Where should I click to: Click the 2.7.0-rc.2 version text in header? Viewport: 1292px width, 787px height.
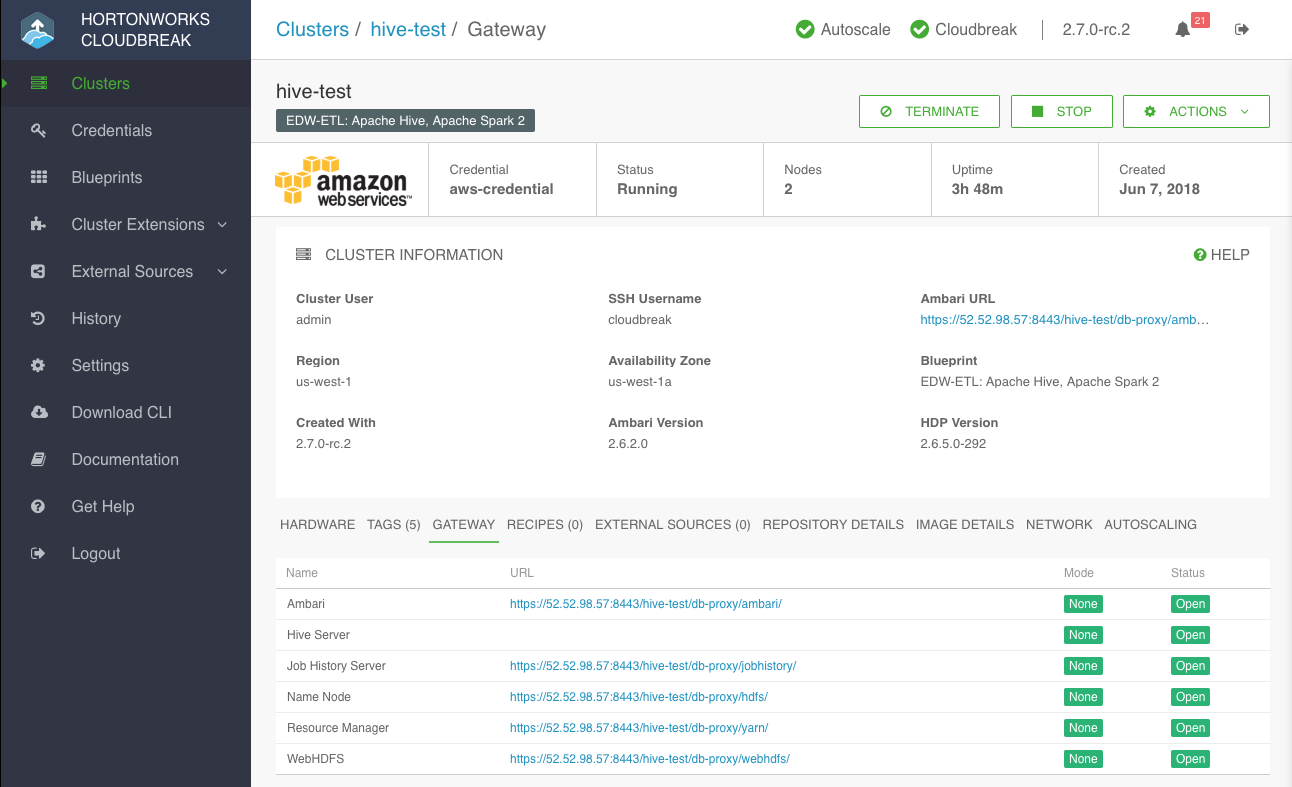[x=1096, y=29]
